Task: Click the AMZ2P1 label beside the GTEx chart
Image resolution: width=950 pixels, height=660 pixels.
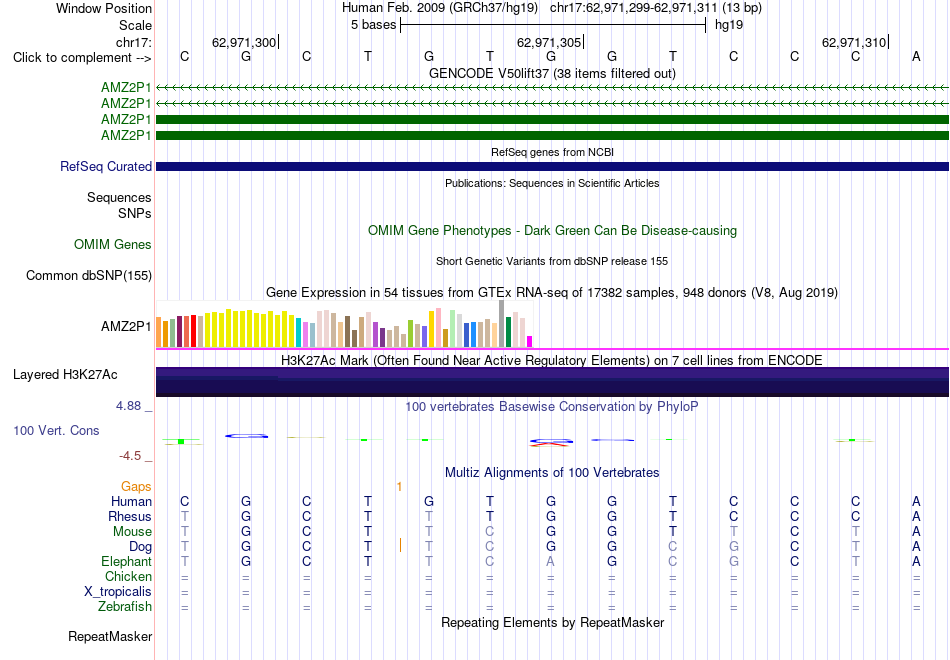Action: tap(126, 327)
